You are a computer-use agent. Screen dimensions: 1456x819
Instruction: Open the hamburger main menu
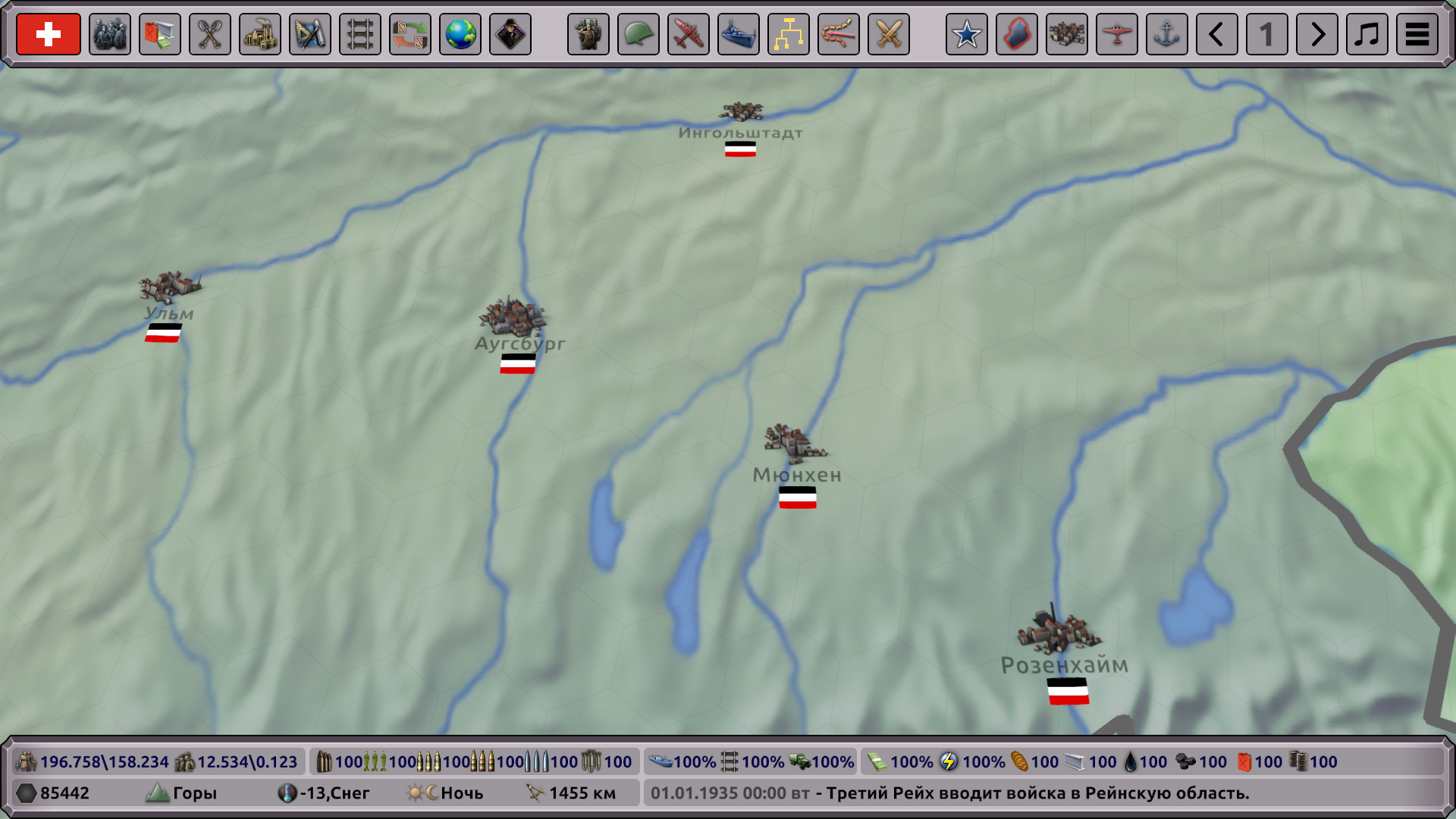point(1417,34)
